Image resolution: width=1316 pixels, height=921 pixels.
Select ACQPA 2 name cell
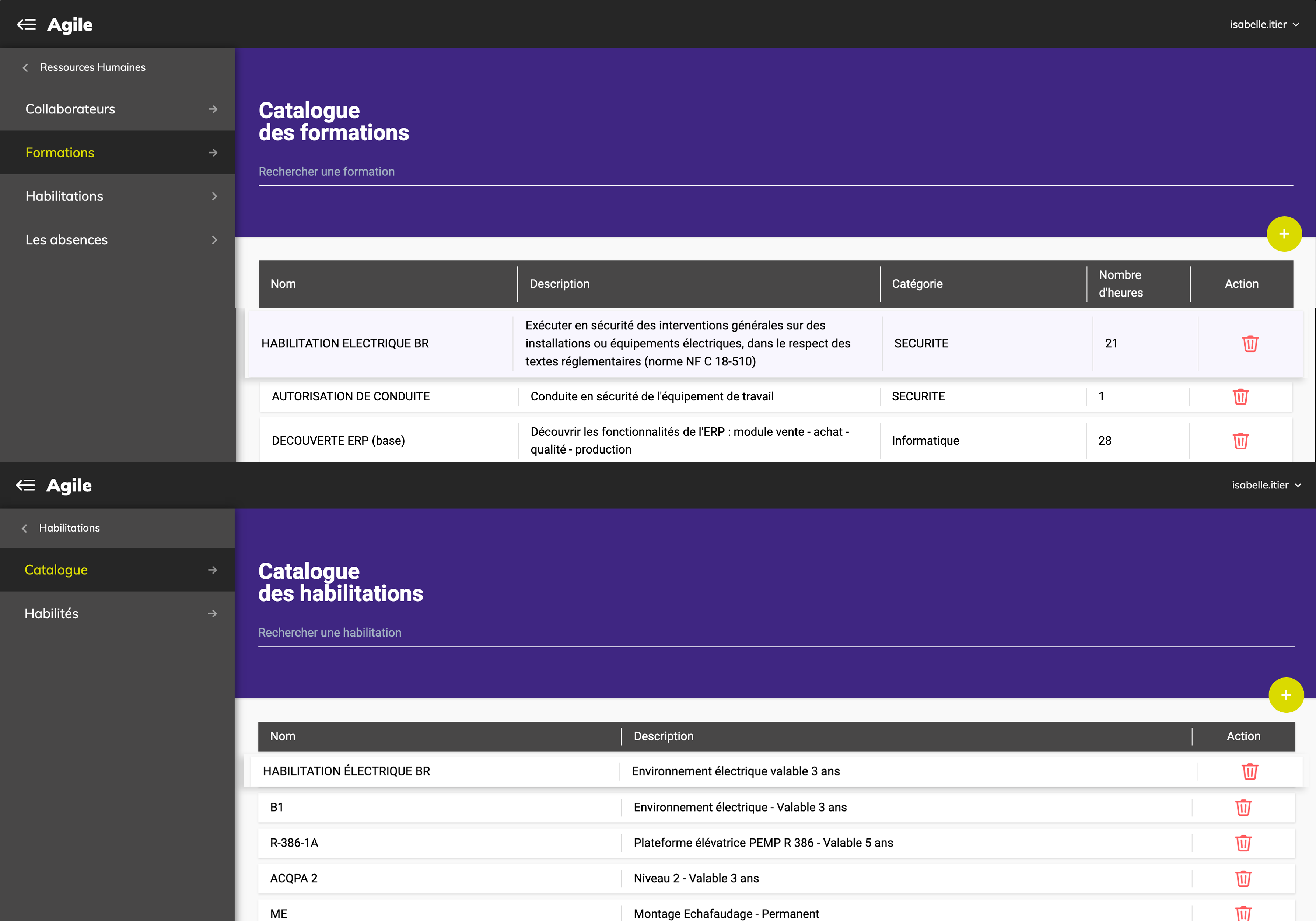click(294, 879)
